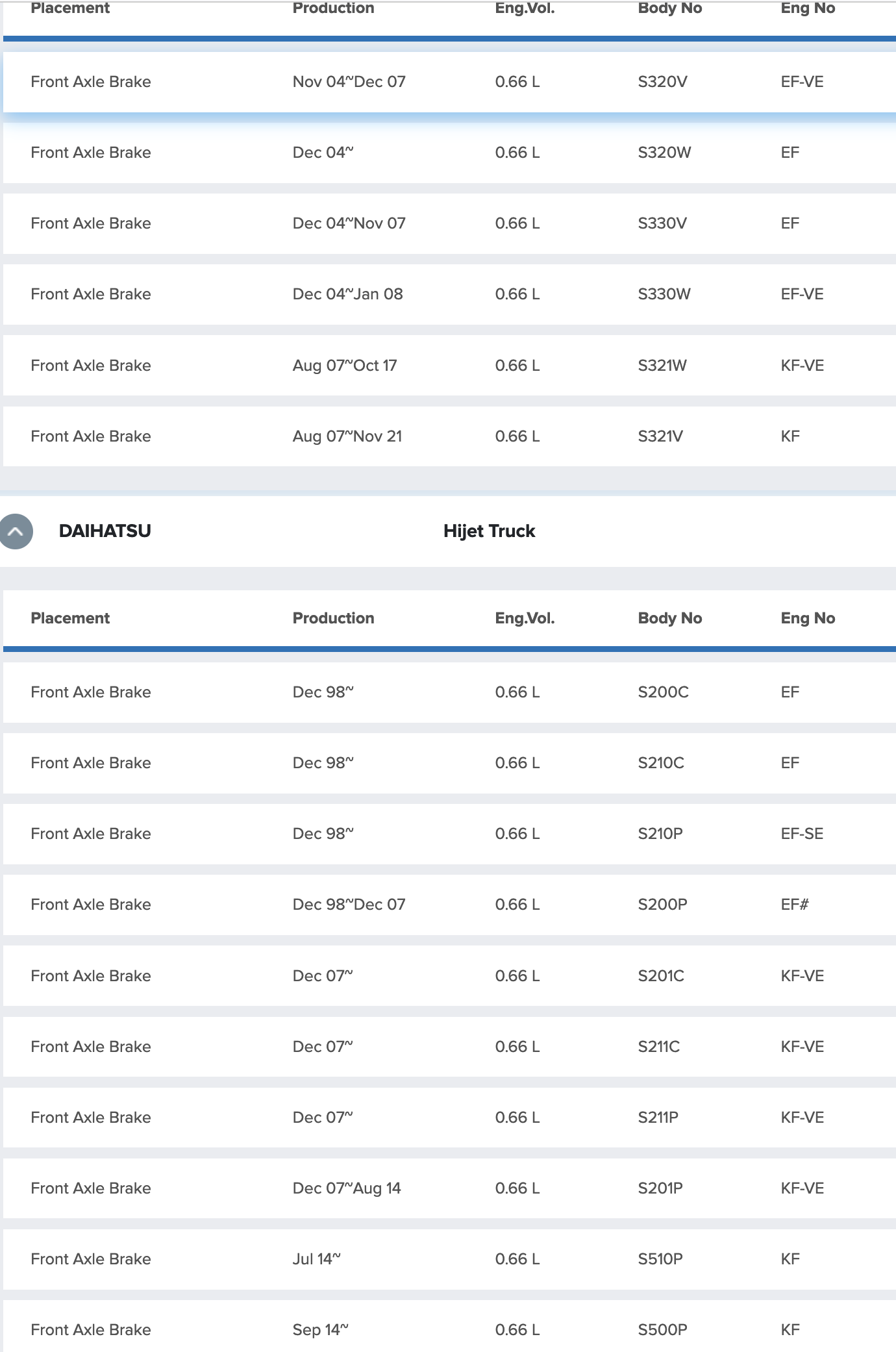
Task: Select the S320V body number row
Action: point(449,82)
